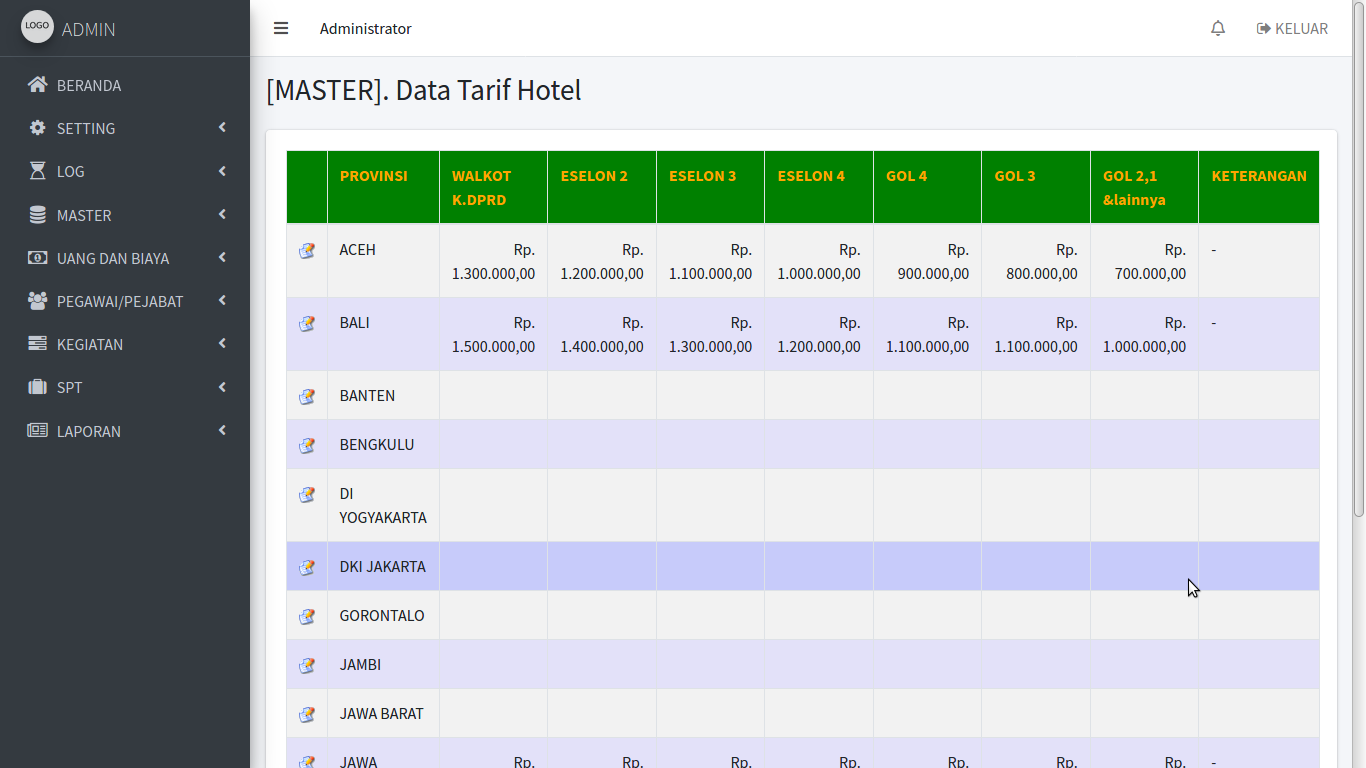Edit the DI YOGYAKARTA row

click(307, 494)
